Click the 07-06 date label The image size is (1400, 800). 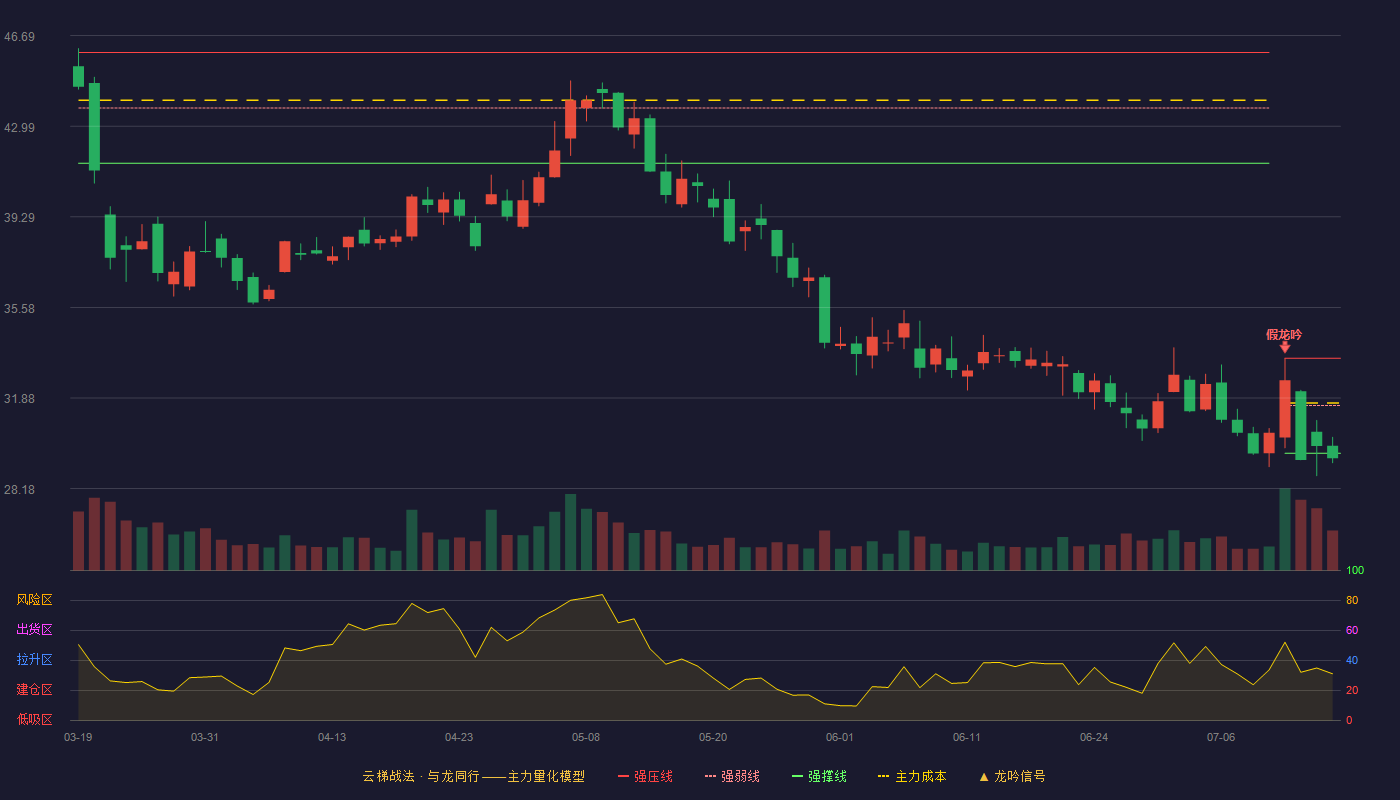tap(1221, 737)
